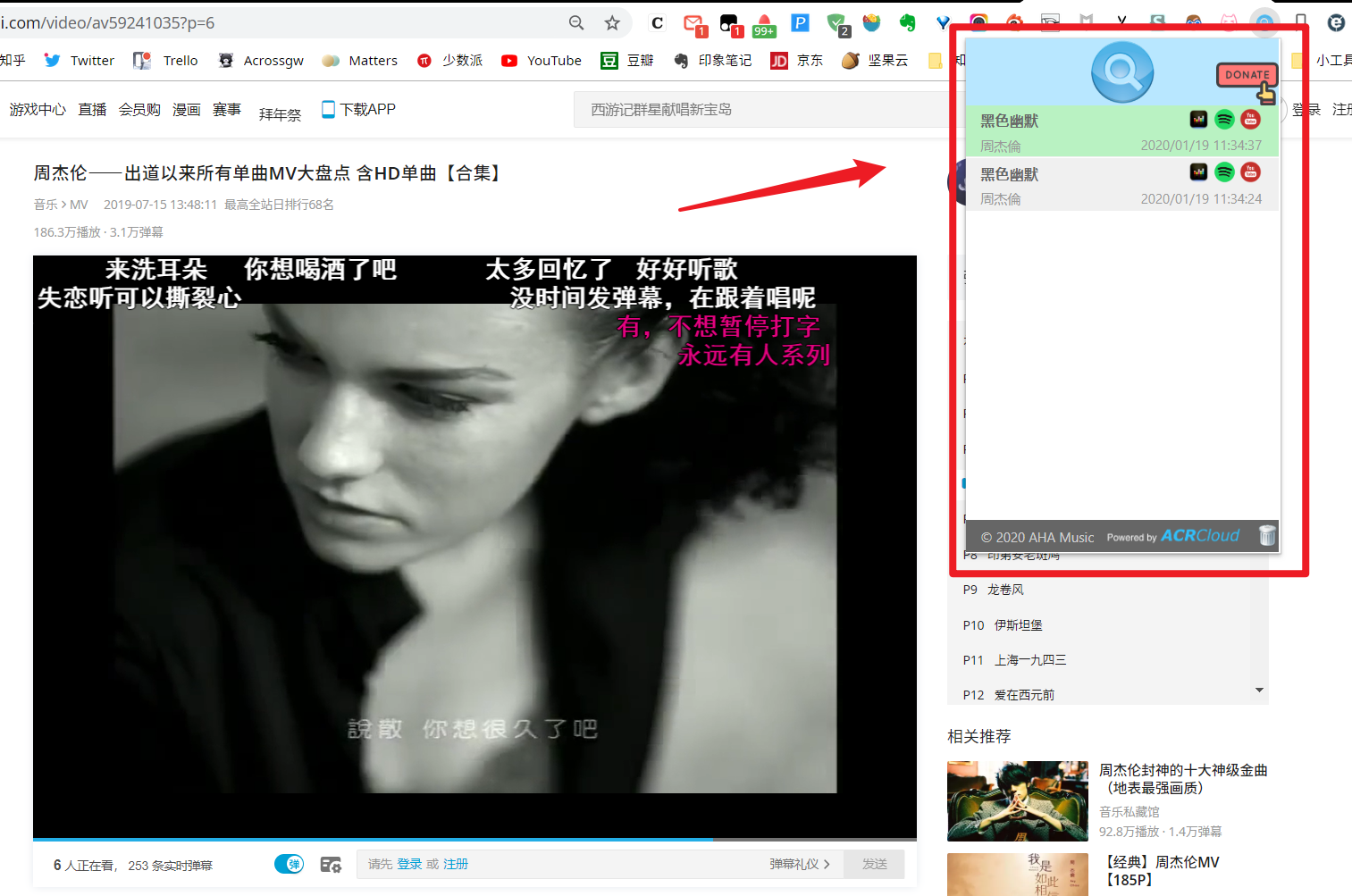The image size is (1352, 896).
Task: Click the AHA Music extension toolbar icon
Action: (1264, 22)
